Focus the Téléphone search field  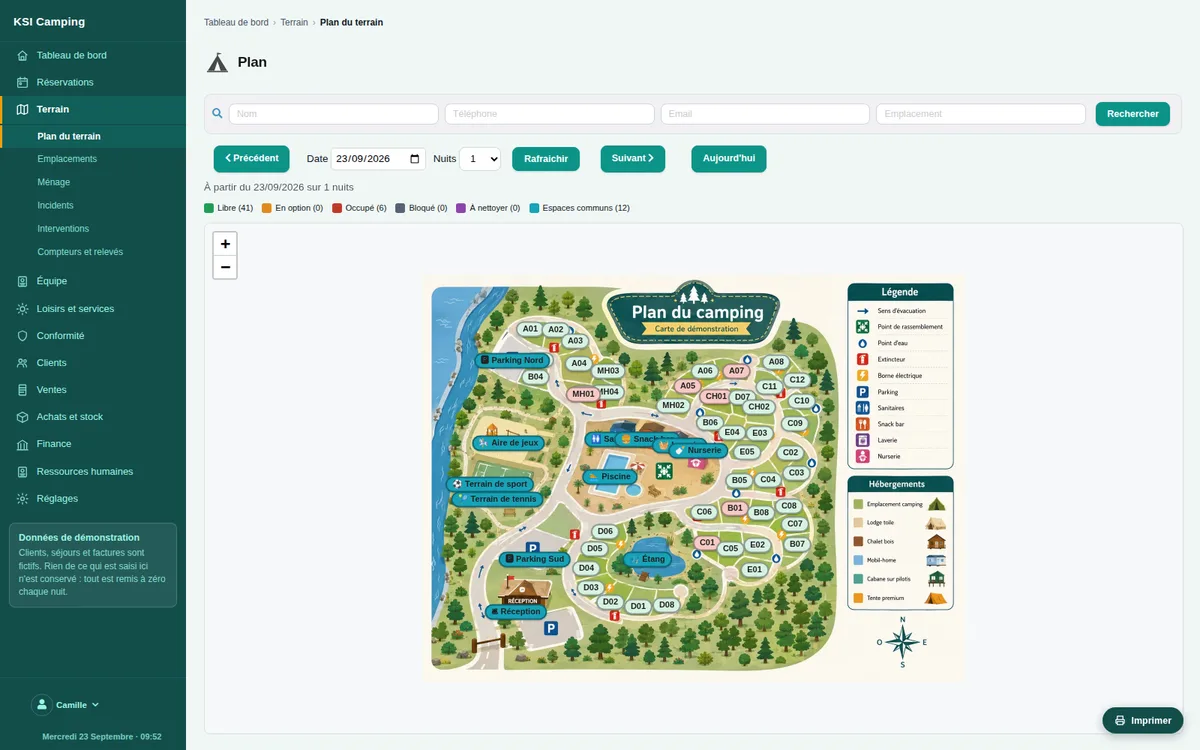tap(550, 114)
